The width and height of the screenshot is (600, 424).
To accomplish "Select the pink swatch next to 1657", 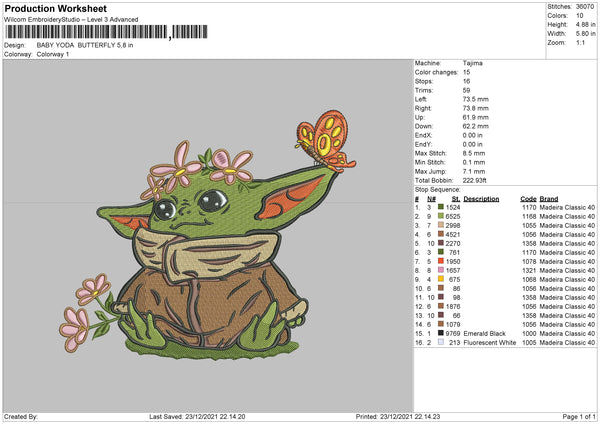I will point(441,270).
